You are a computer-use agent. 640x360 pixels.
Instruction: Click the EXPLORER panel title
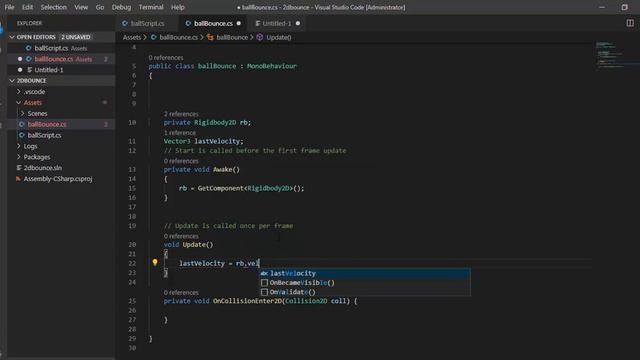[x=29, y=23]
